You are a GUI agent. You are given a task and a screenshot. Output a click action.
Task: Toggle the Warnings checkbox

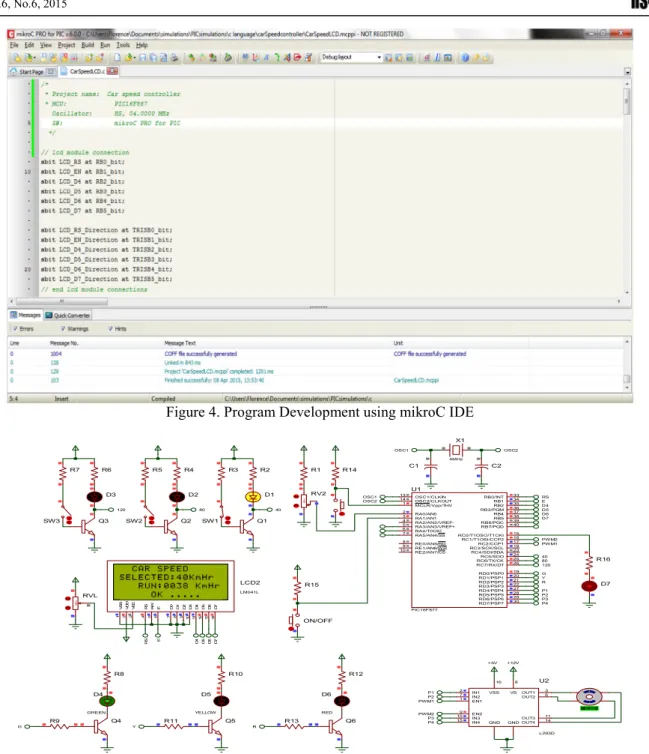[x=63, y=329]
